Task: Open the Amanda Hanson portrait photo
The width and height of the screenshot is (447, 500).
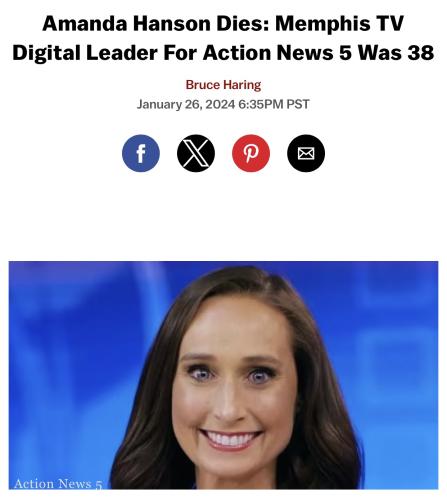Action: pyautogui.click(x=223, y=375)
